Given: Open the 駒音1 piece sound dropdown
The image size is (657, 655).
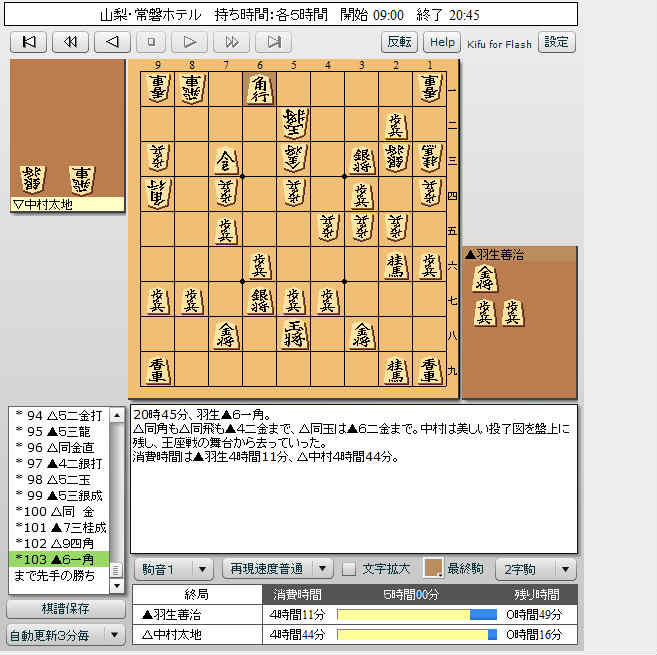Looking at the screenshot, I should point(174,569).
